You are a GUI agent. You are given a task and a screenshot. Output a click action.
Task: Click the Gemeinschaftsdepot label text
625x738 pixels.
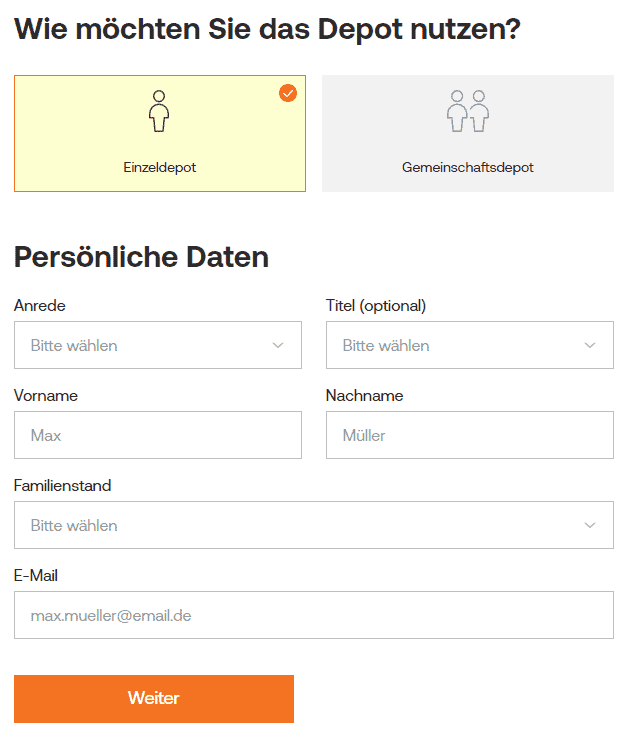click(x=468, y=168)
